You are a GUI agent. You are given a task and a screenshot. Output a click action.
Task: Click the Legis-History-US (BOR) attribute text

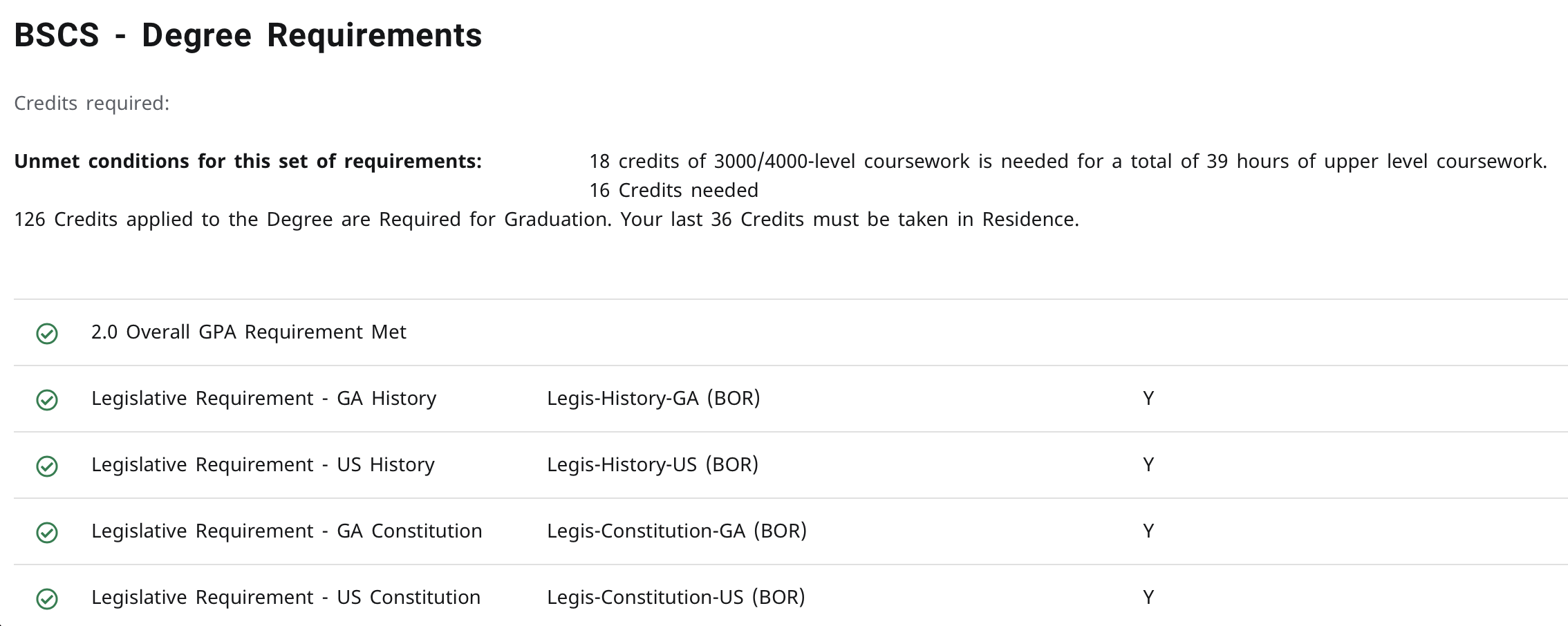(x=653, y=465)
